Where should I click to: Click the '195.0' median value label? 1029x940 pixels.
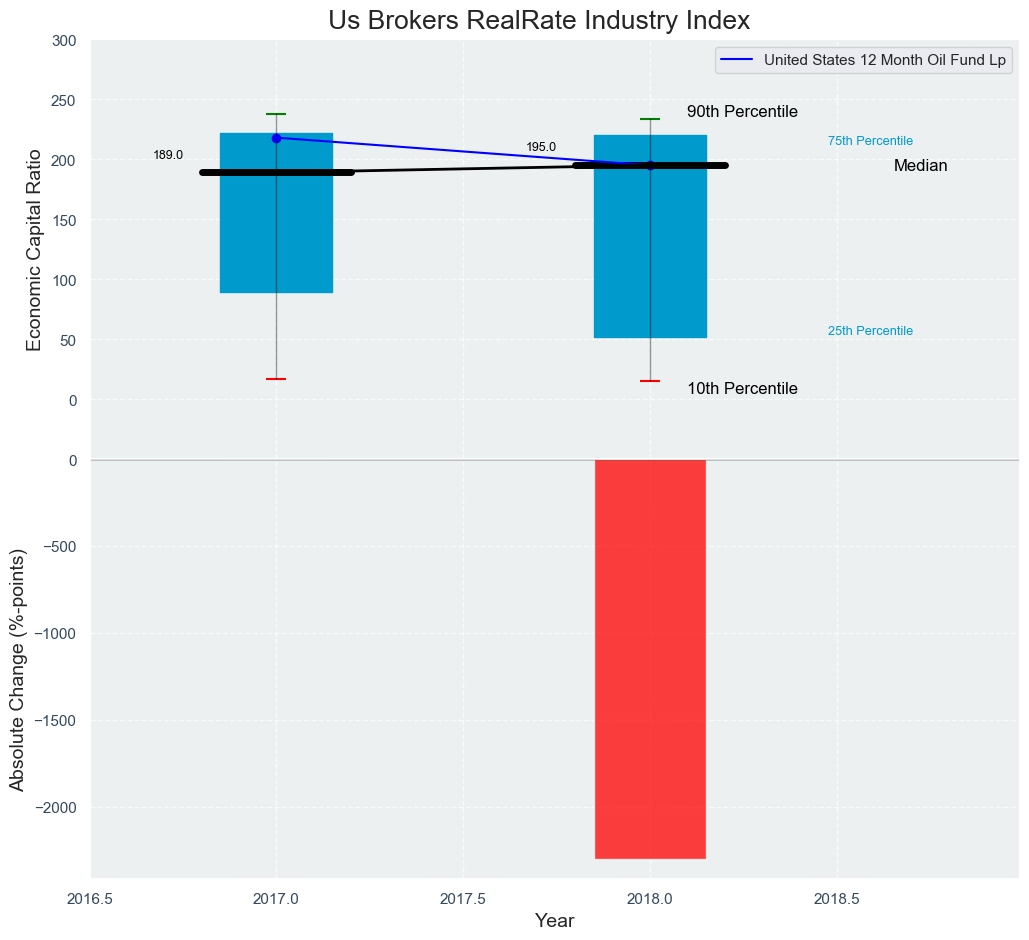(x=541, y=147)
